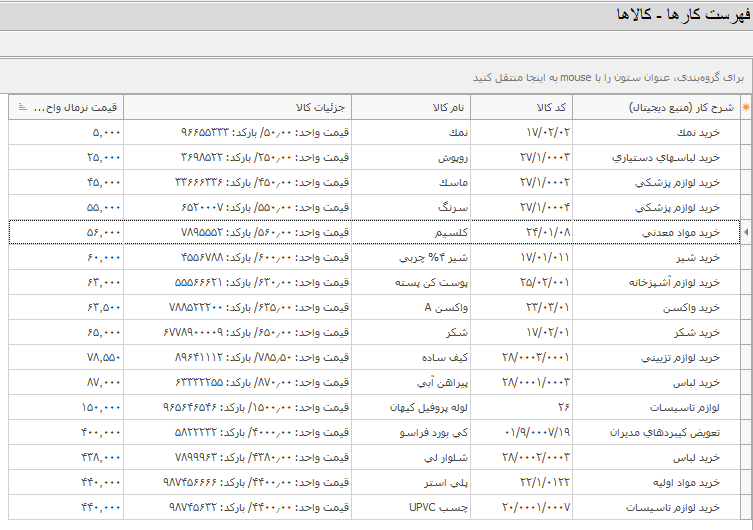Click the group-by panel above the grid

point(376,76)
